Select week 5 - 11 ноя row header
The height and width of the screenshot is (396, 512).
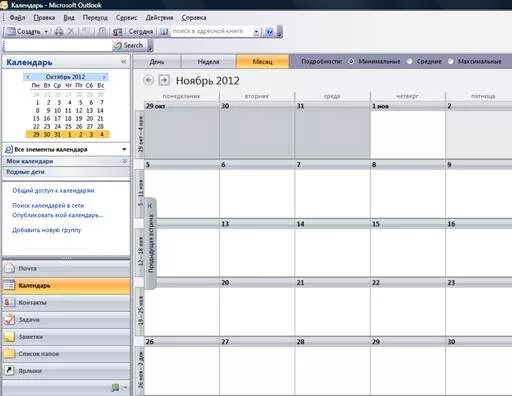[x=140, y=193]
